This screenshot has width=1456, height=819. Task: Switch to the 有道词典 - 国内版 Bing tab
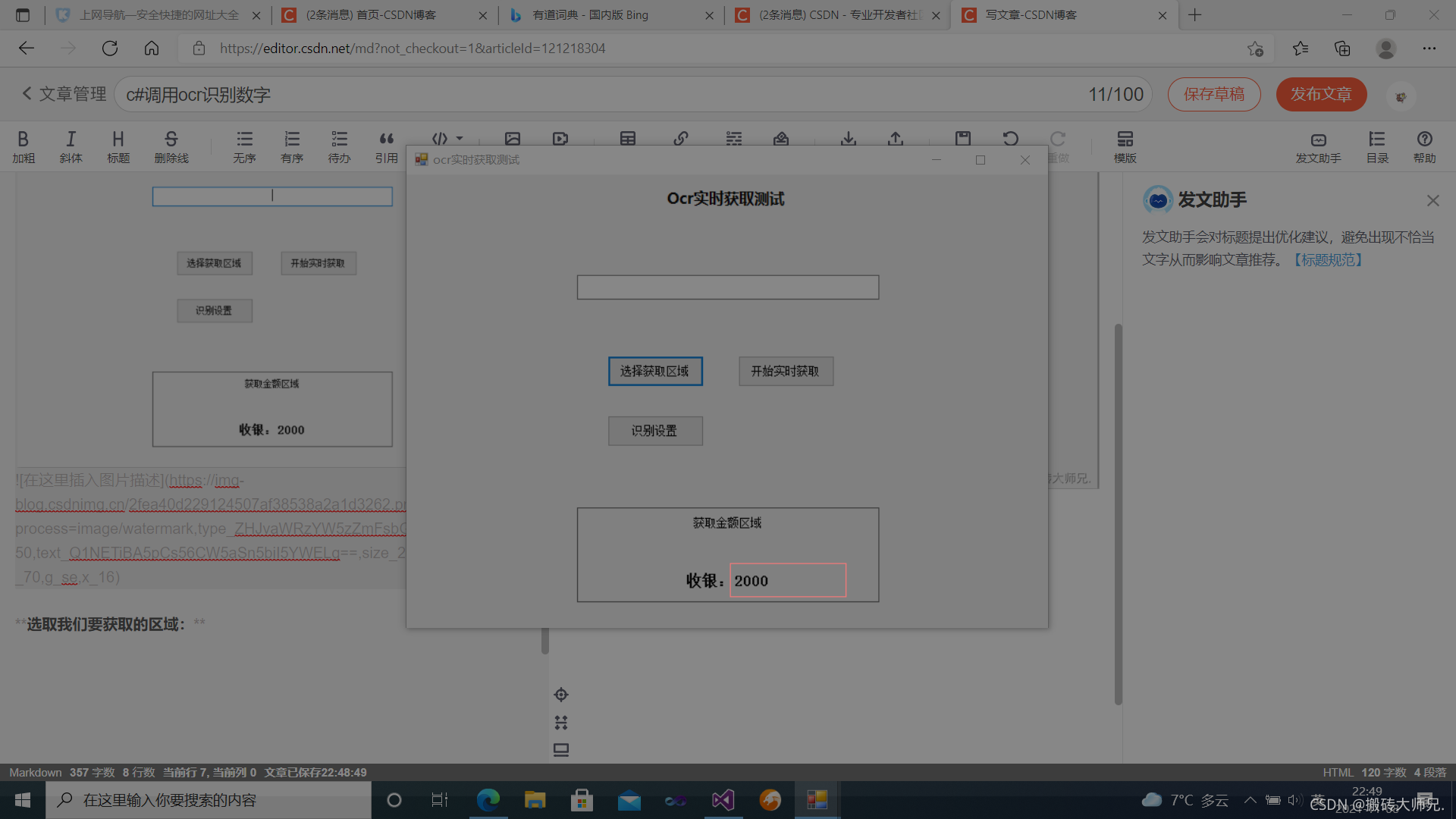click(611, 15)
